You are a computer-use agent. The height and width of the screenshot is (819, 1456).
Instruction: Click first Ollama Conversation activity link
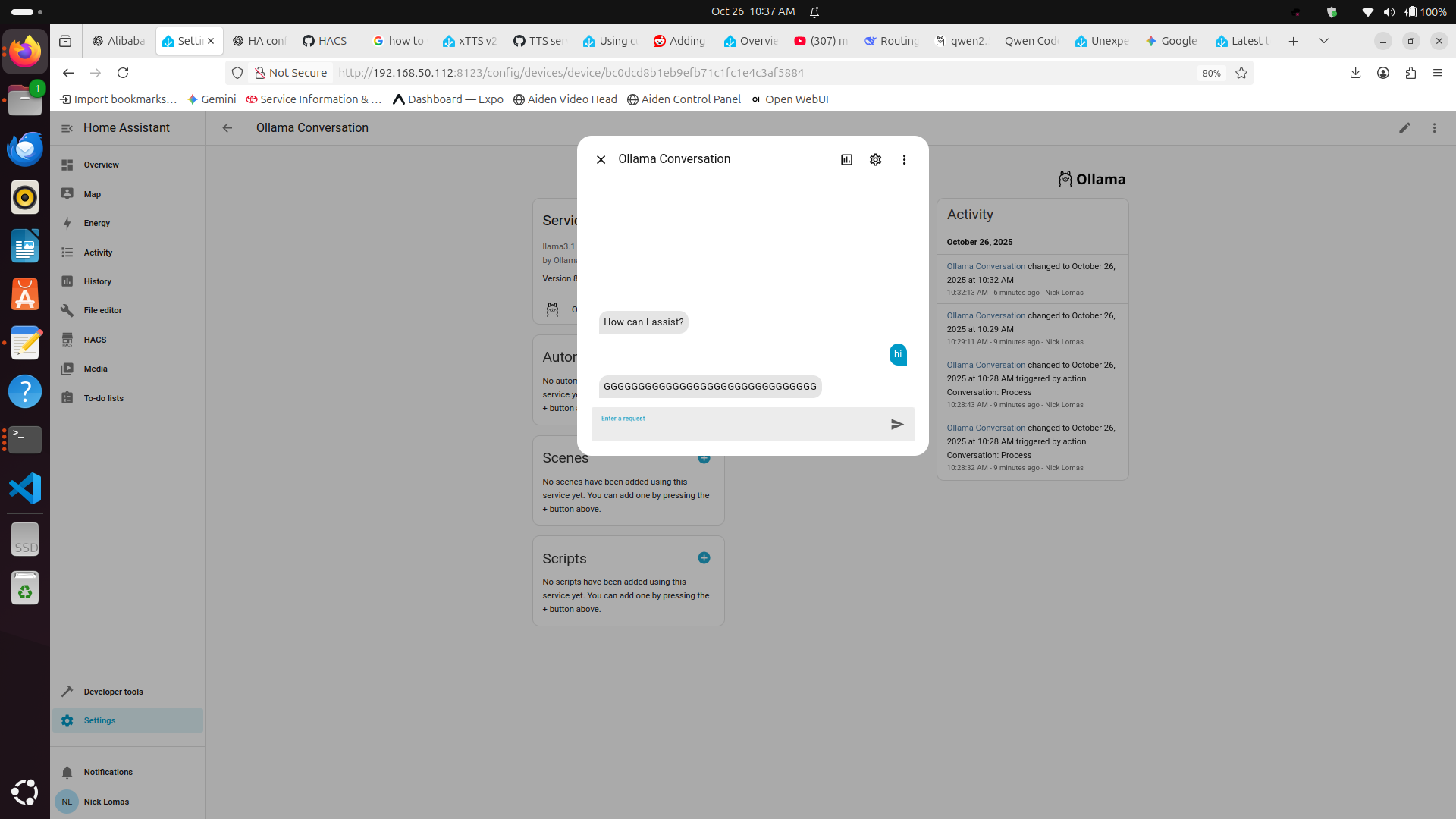point(985,266)
